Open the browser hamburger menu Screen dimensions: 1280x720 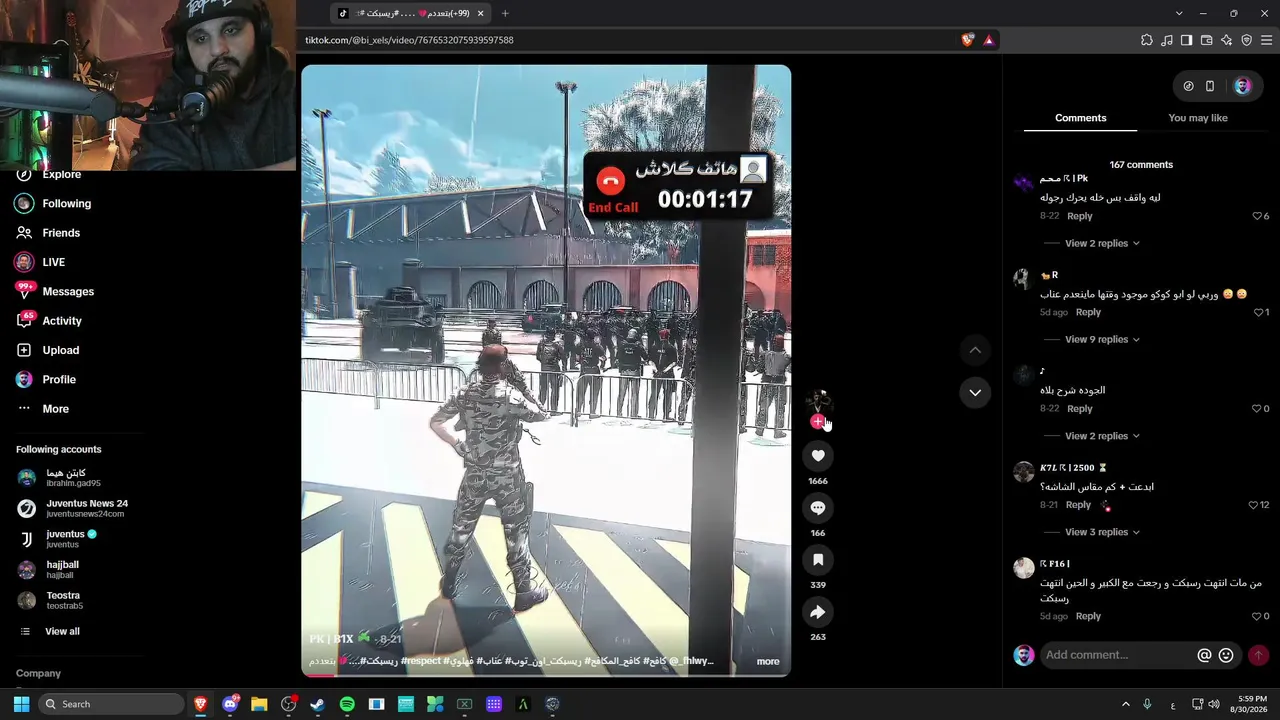tap(1267, 40)
